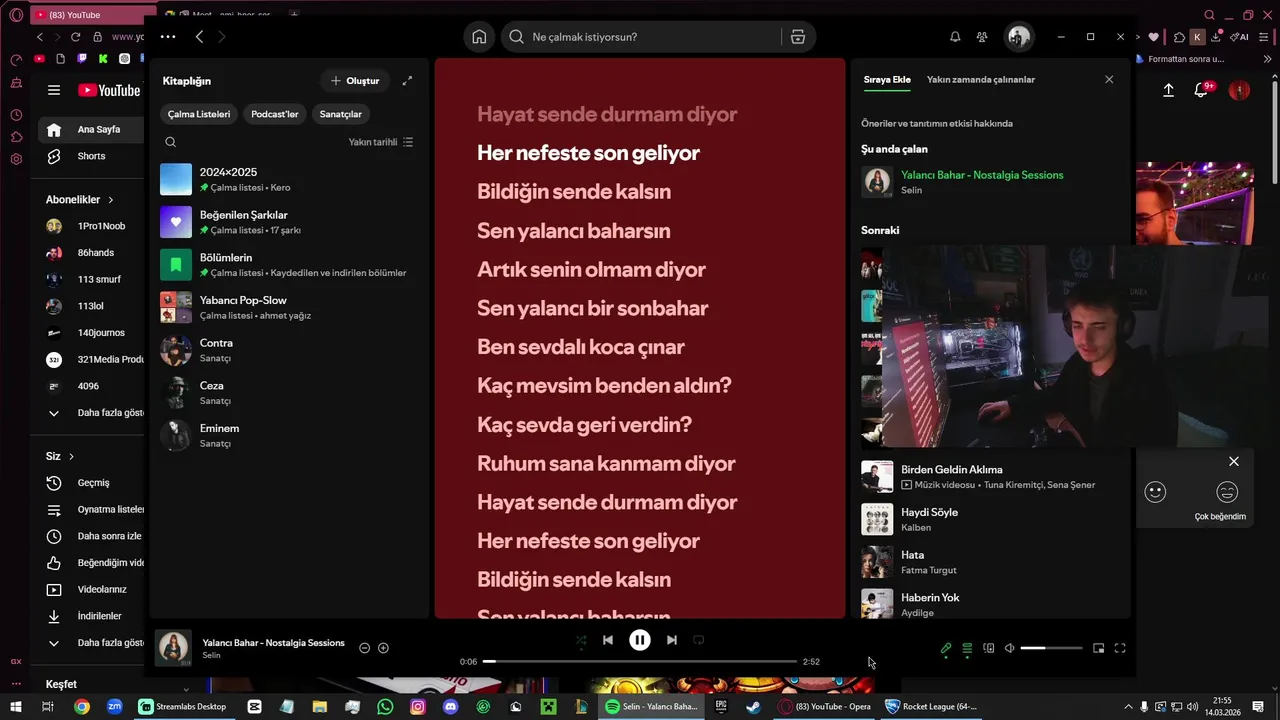Open Selin artist link in player bar

[x=211, y=656]
